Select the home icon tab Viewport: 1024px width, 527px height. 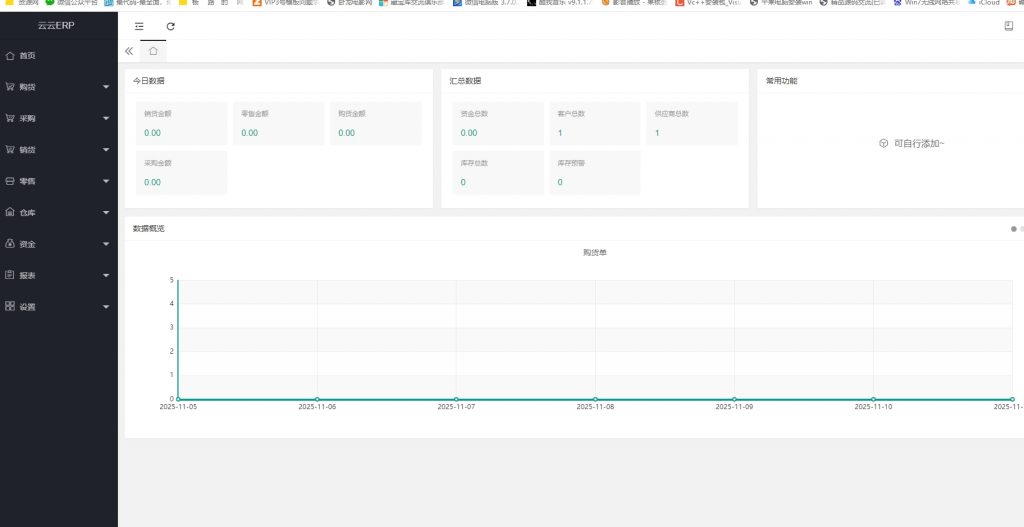[x=153, y=51]
